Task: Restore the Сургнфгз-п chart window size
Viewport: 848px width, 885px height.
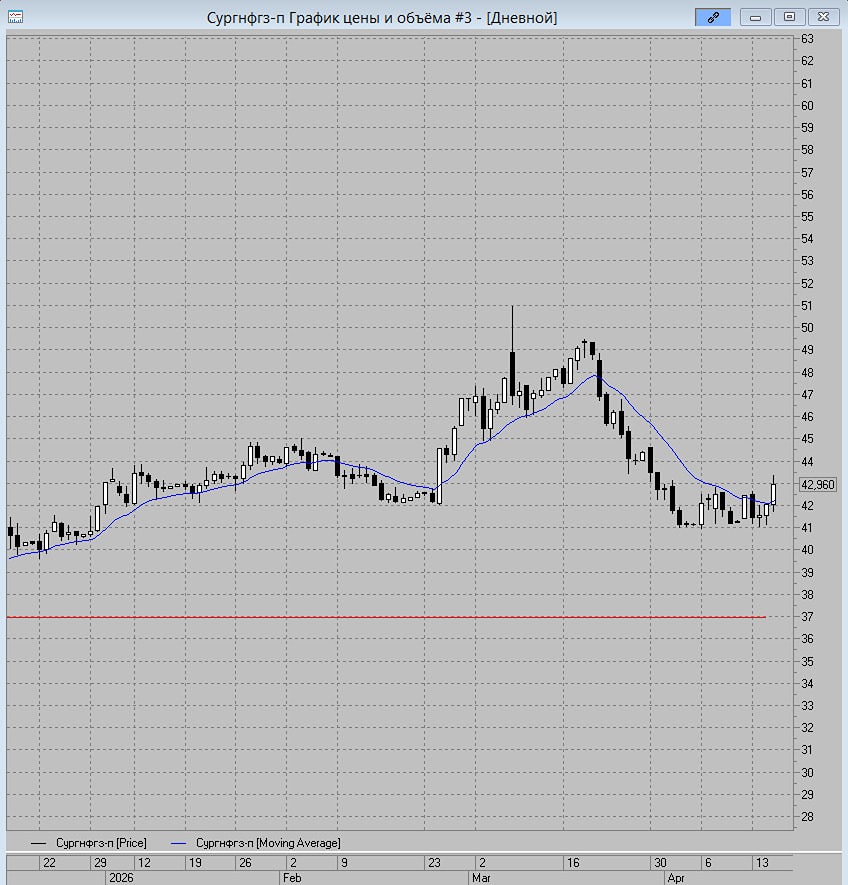Action: tap(789, 17)
